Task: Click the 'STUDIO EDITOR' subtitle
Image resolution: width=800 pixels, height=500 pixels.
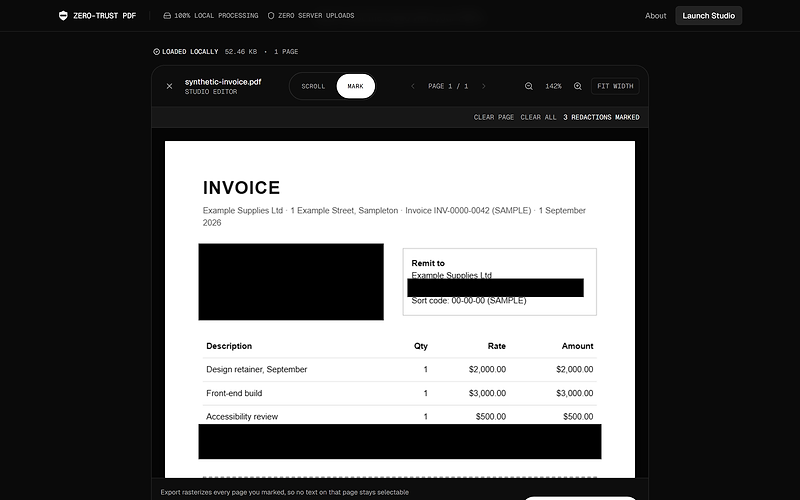Action: [x=211, y=92]
